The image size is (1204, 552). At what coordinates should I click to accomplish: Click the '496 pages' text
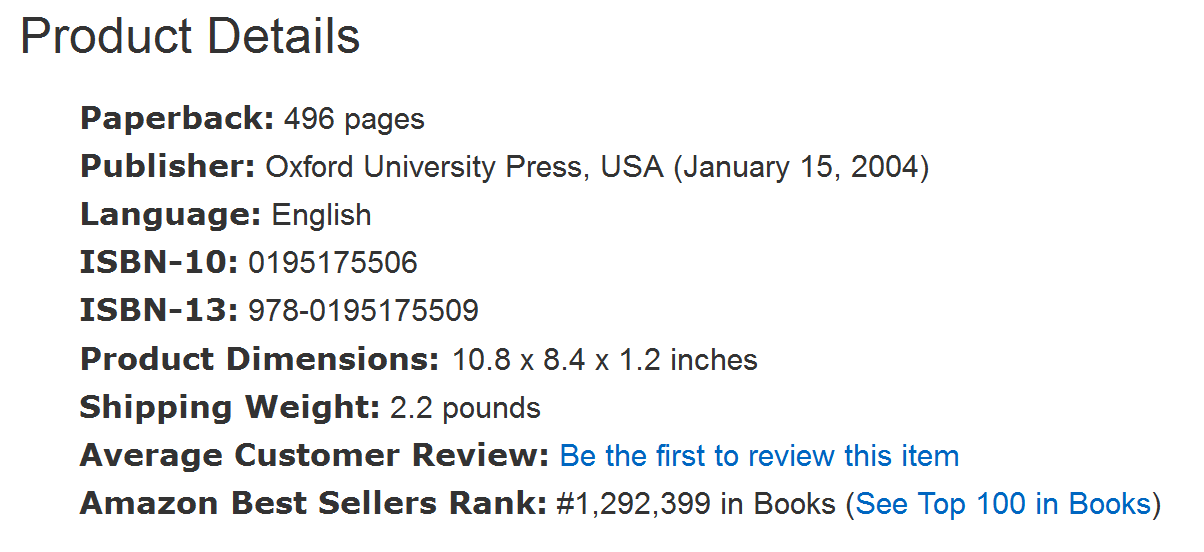point(354,120)
